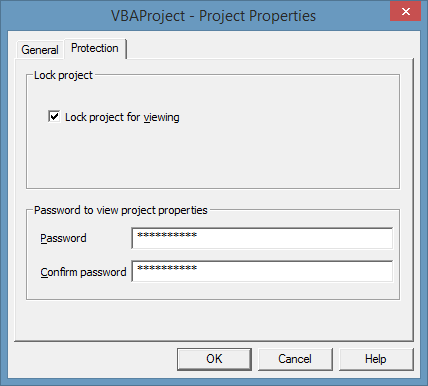
Task: Click the 'Lock project for viewing' label text
Action: click(122, 117)
